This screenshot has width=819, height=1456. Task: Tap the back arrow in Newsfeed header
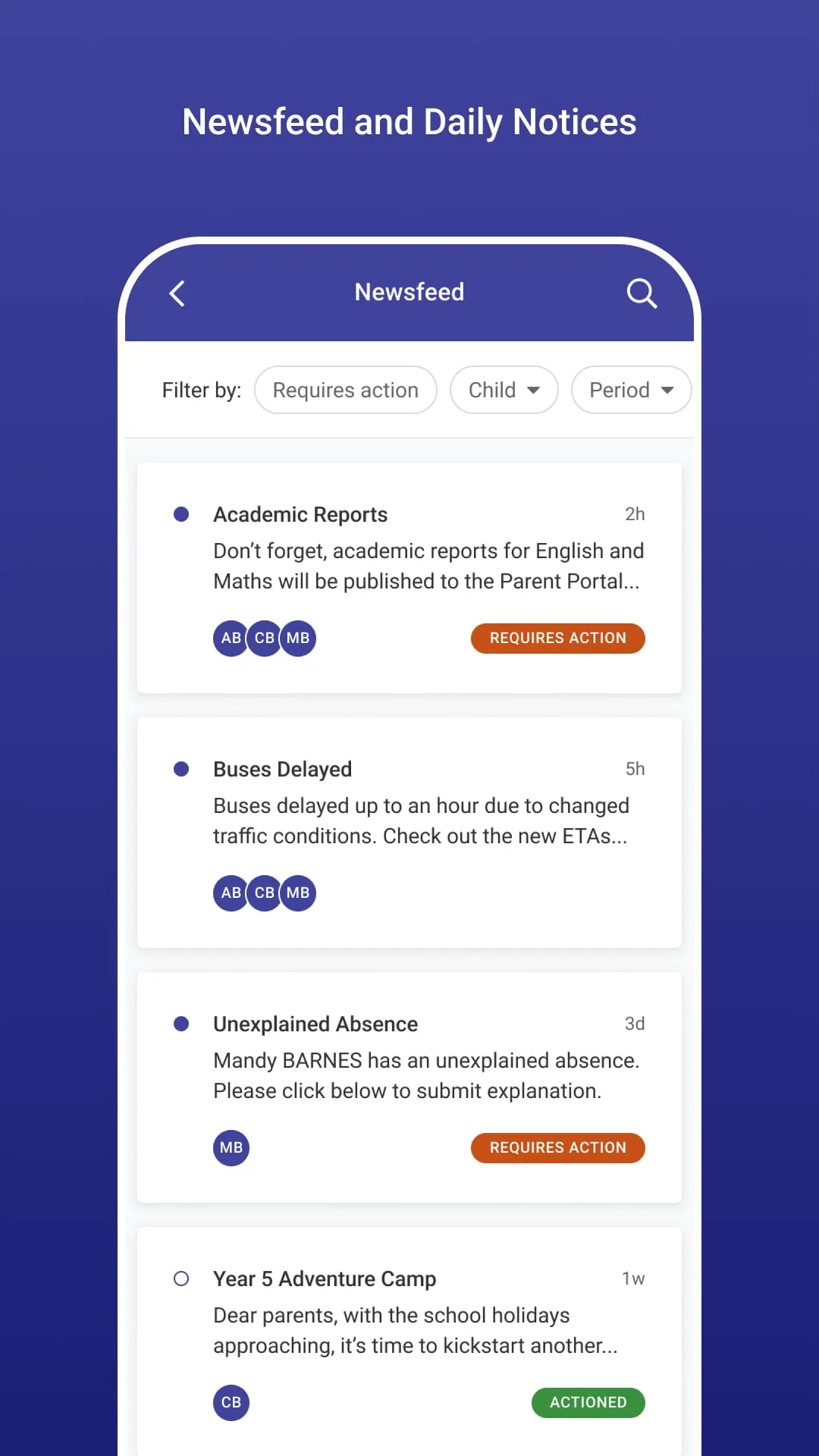[x=177, y=293]
